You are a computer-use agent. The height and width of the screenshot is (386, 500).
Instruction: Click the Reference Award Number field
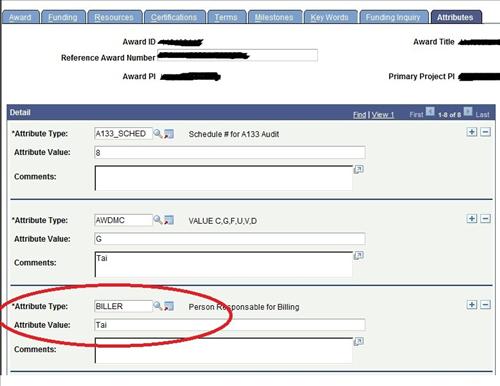237,55
